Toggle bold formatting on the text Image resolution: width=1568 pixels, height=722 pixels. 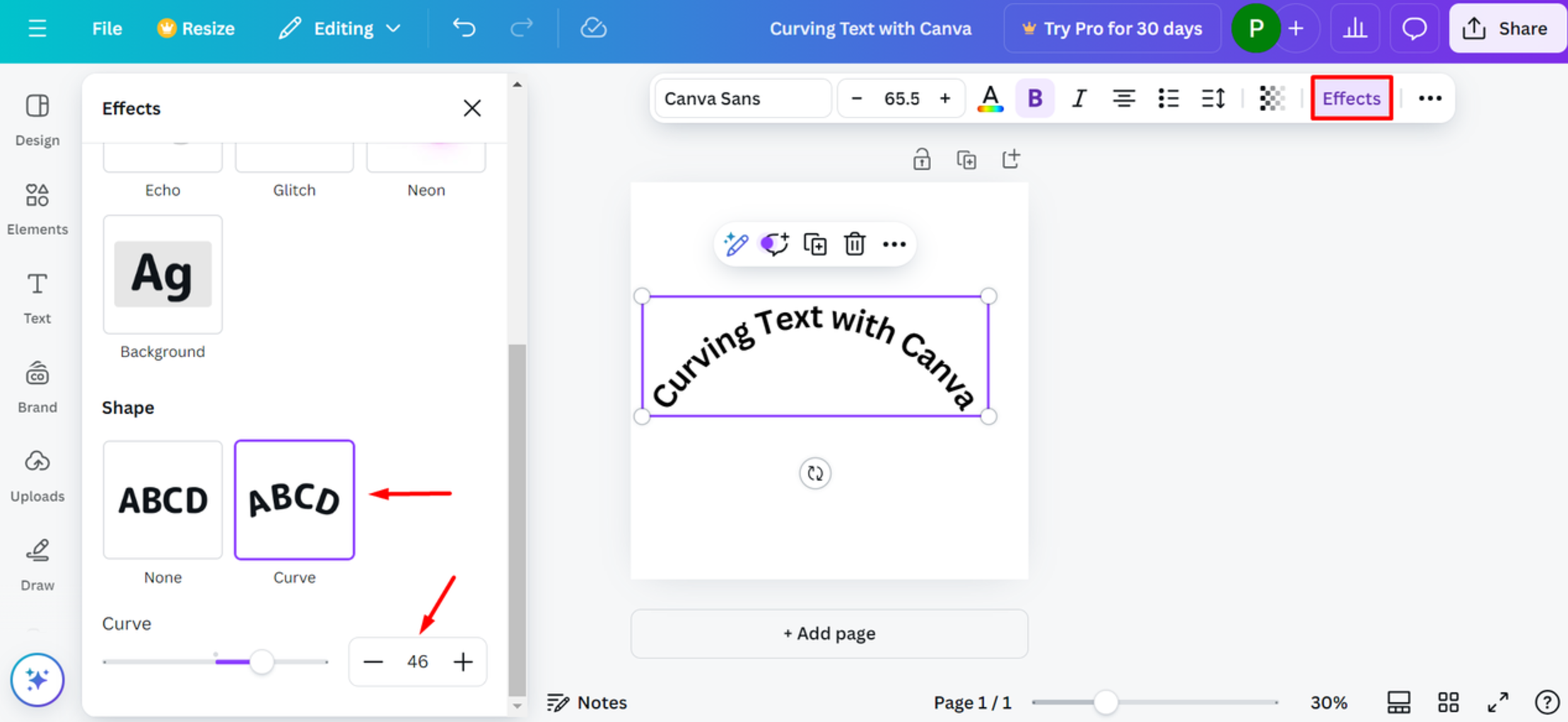pyautogui.click(x=1034, y=98)
